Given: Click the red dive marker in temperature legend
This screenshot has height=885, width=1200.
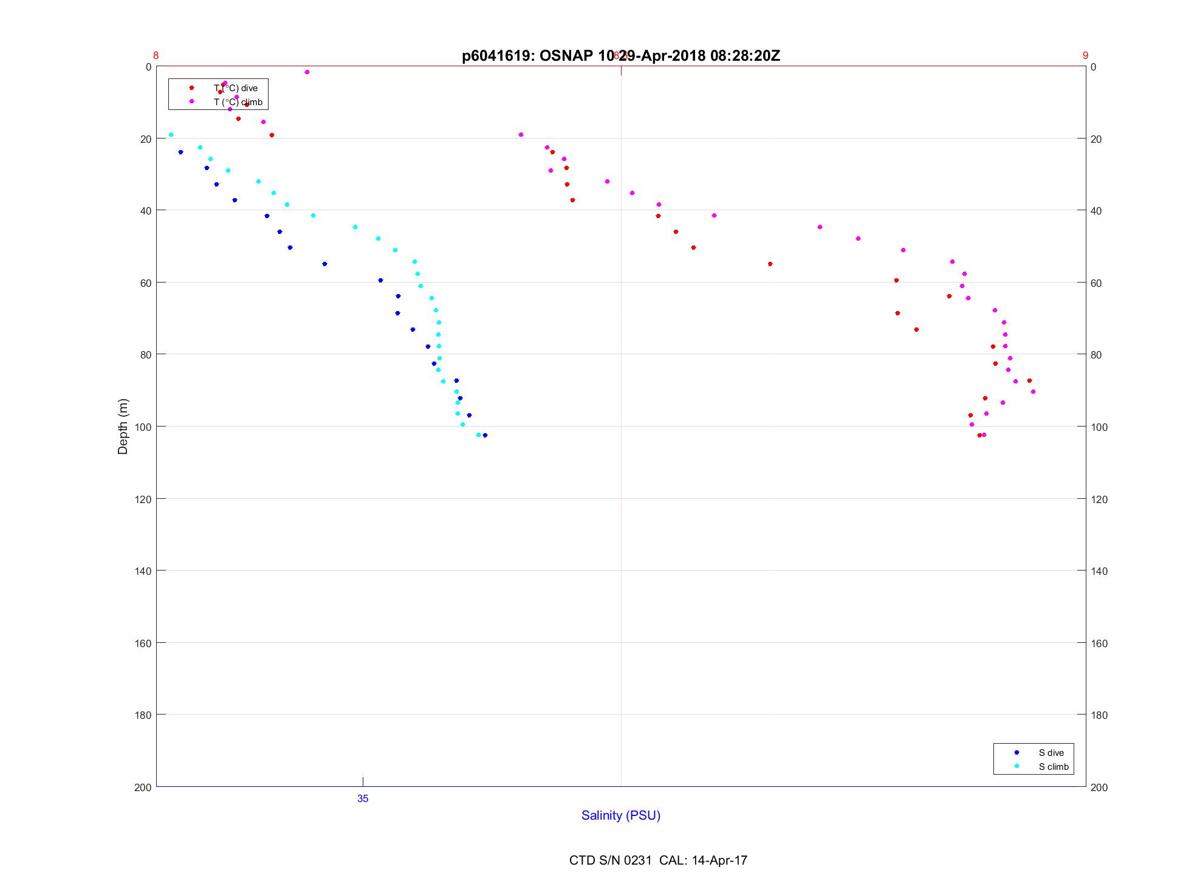Looking at the screenshot, I should tap(191, 88).
